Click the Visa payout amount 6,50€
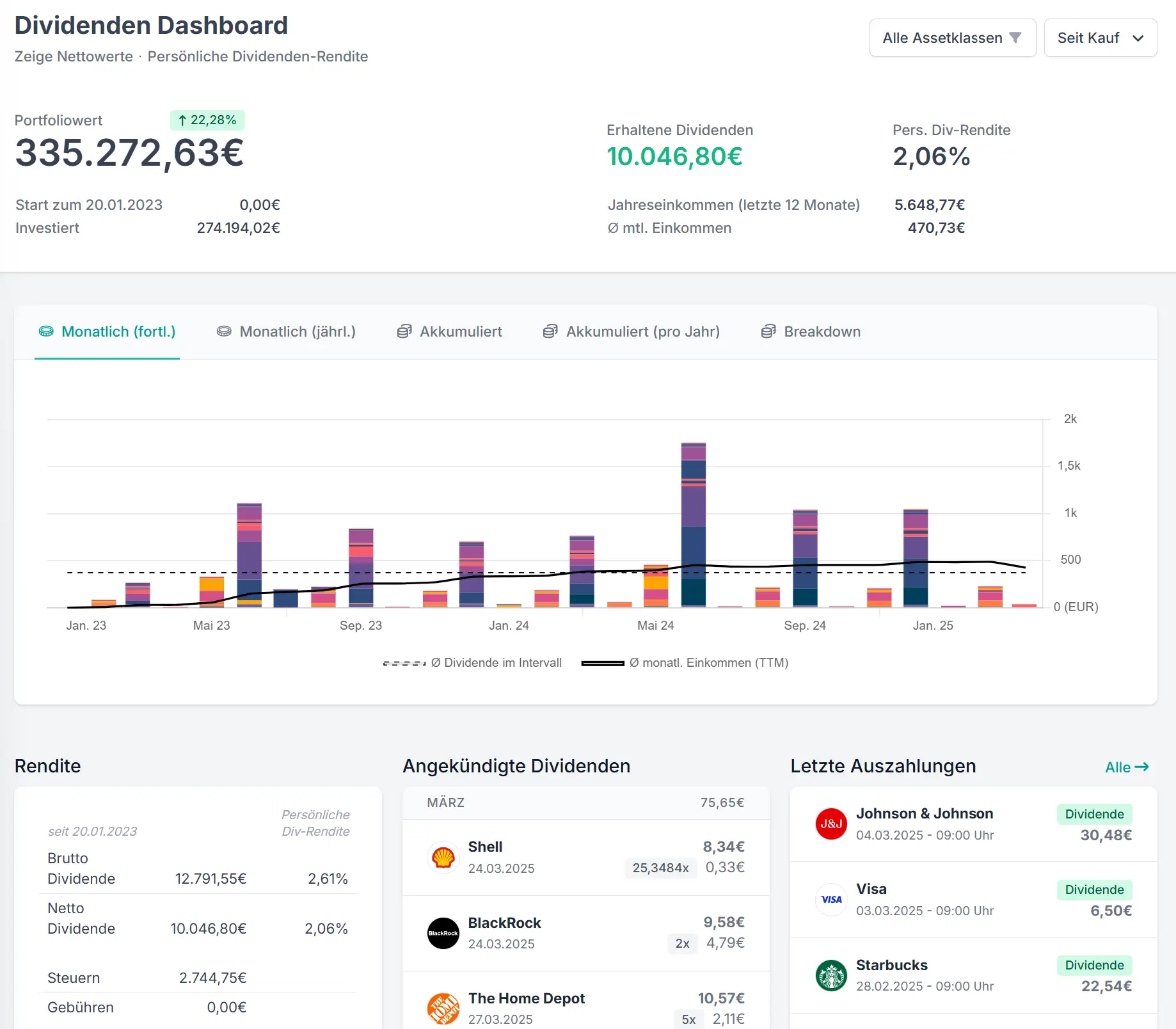This screenshot has width=1176, height=1029. pyautogui.click(x=1111, y=911)
